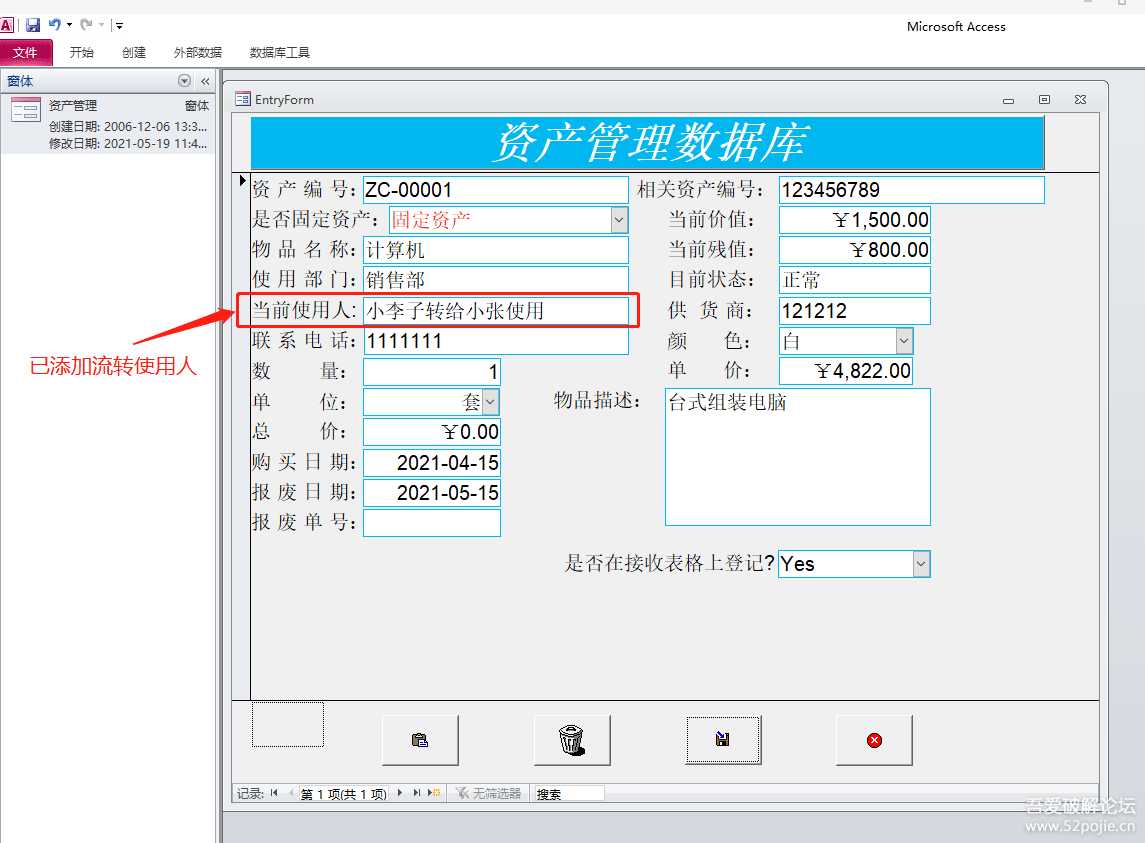Viewport: 1145px width, 843px height.
Task: Click the empty dotted box in form footer
Action: (288, 725)
